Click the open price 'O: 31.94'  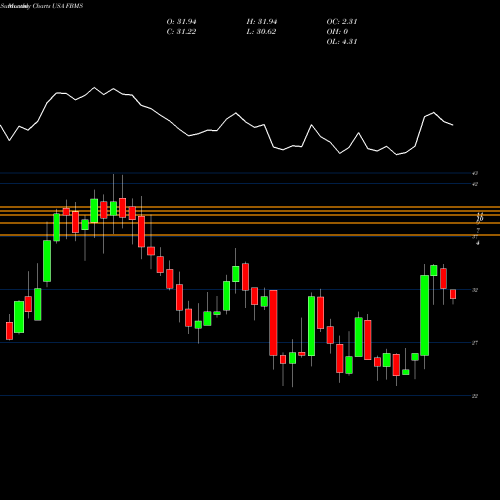coord(181,22)
